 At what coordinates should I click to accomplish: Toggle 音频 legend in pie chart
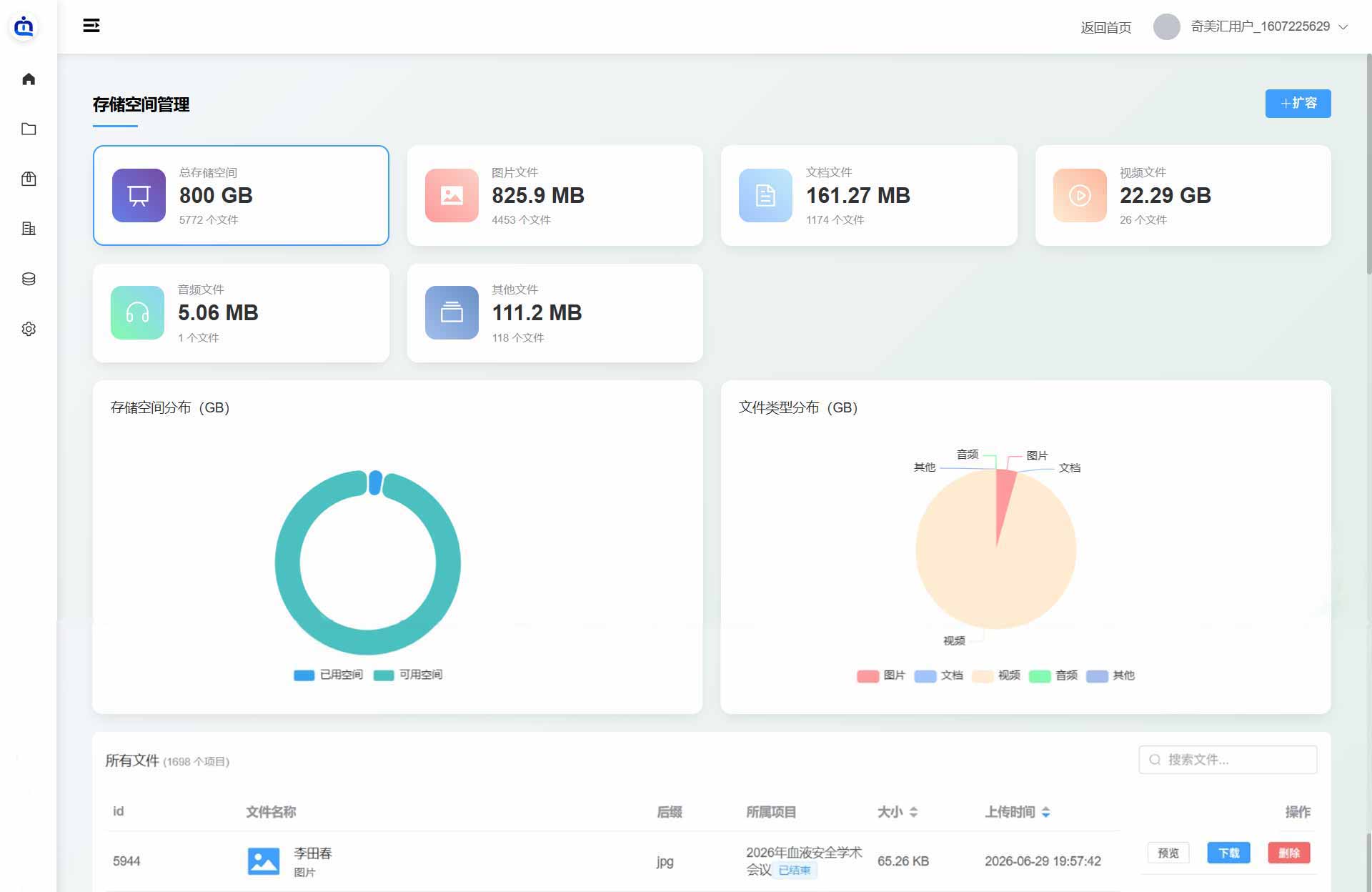[1053, 675]
